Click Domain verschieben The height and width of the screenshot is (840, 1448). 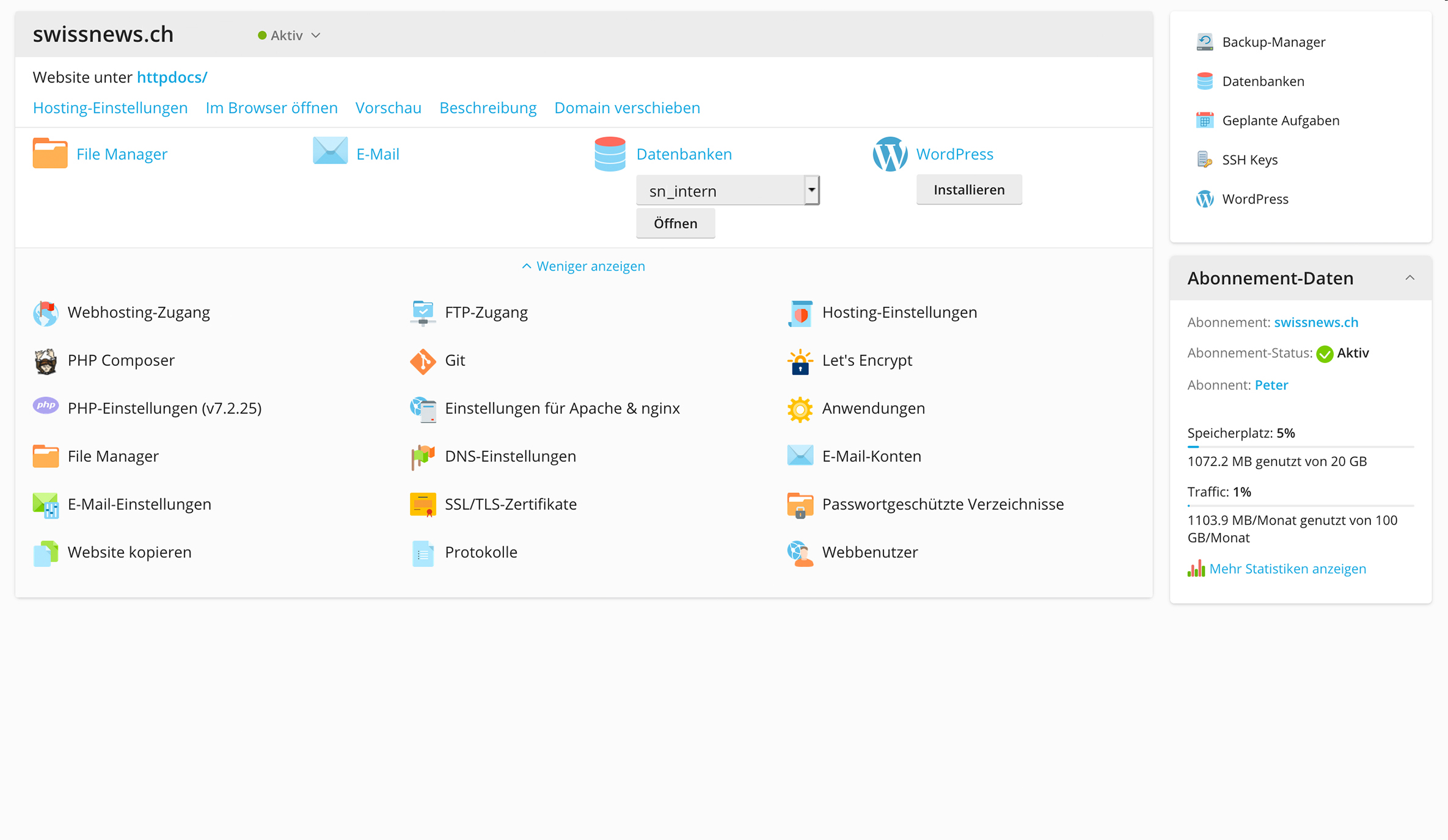click(x=627, y=108)
